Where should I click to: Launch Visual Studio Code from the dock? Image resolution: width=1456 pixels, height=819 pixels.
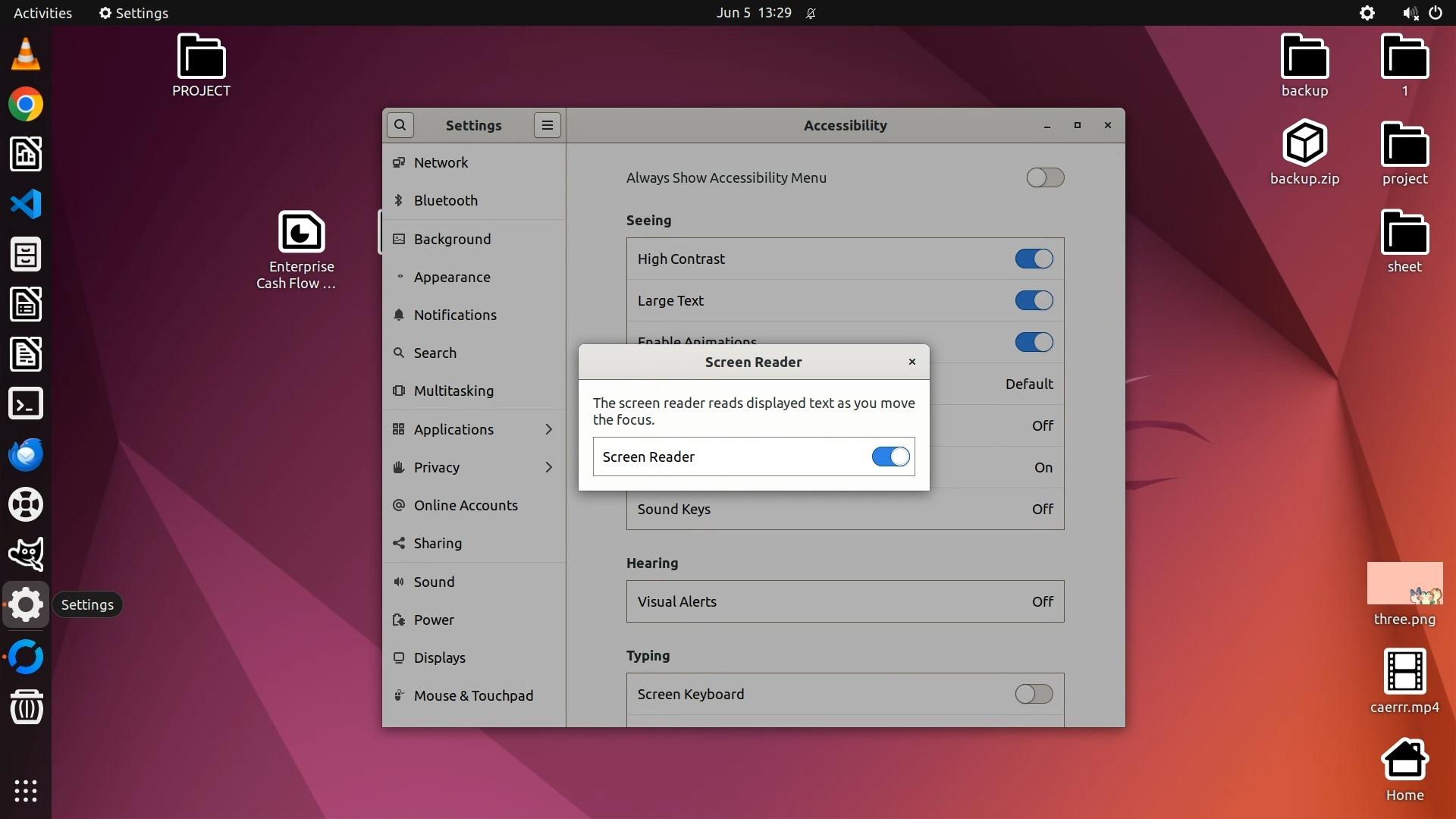[26, 205]
